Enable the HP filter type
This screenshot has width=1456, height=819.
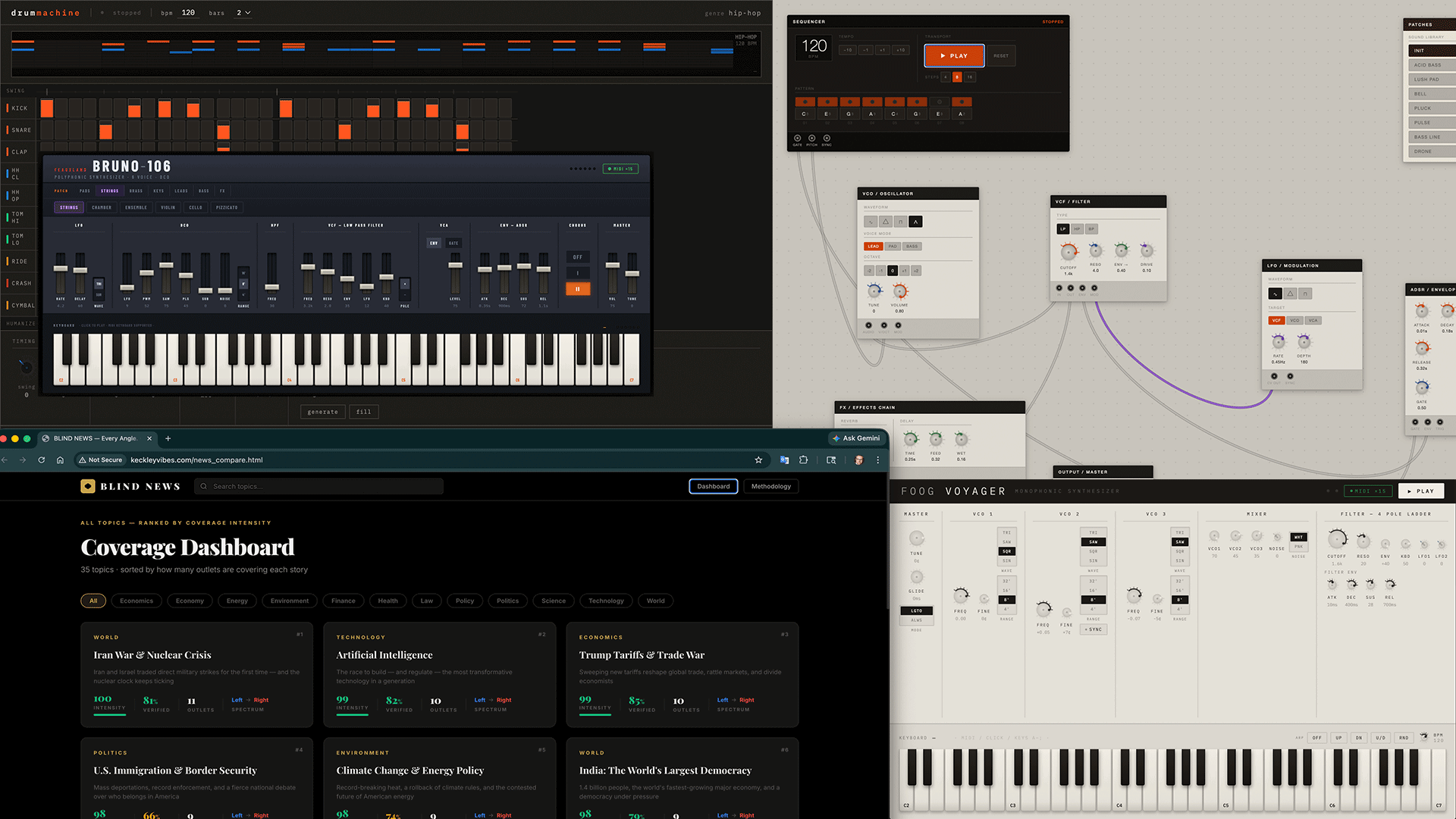pos(1077,229)
